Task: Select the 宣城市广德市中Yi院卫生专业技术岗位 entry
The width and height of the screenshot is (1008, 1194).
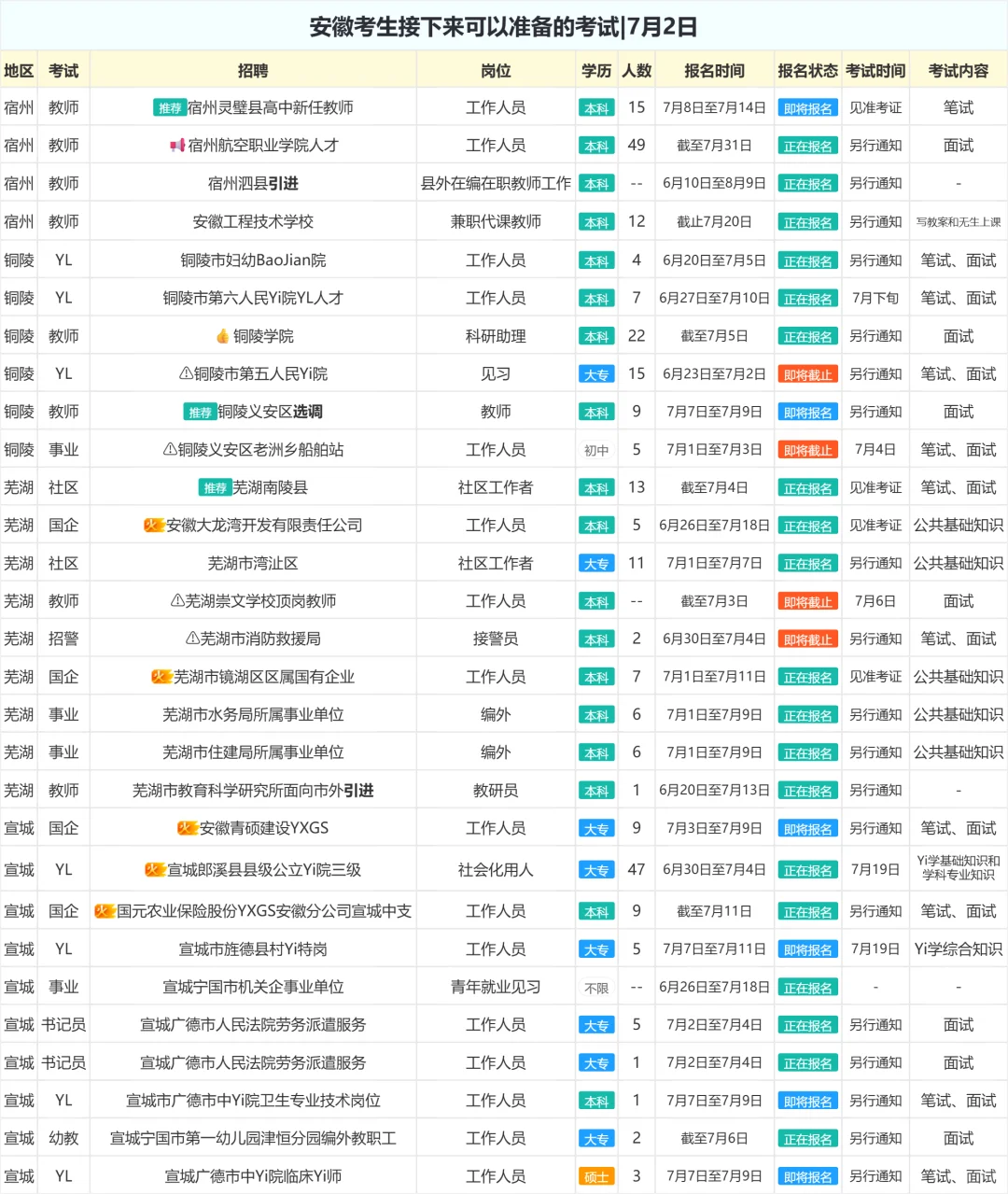Action: (253, 1101)
